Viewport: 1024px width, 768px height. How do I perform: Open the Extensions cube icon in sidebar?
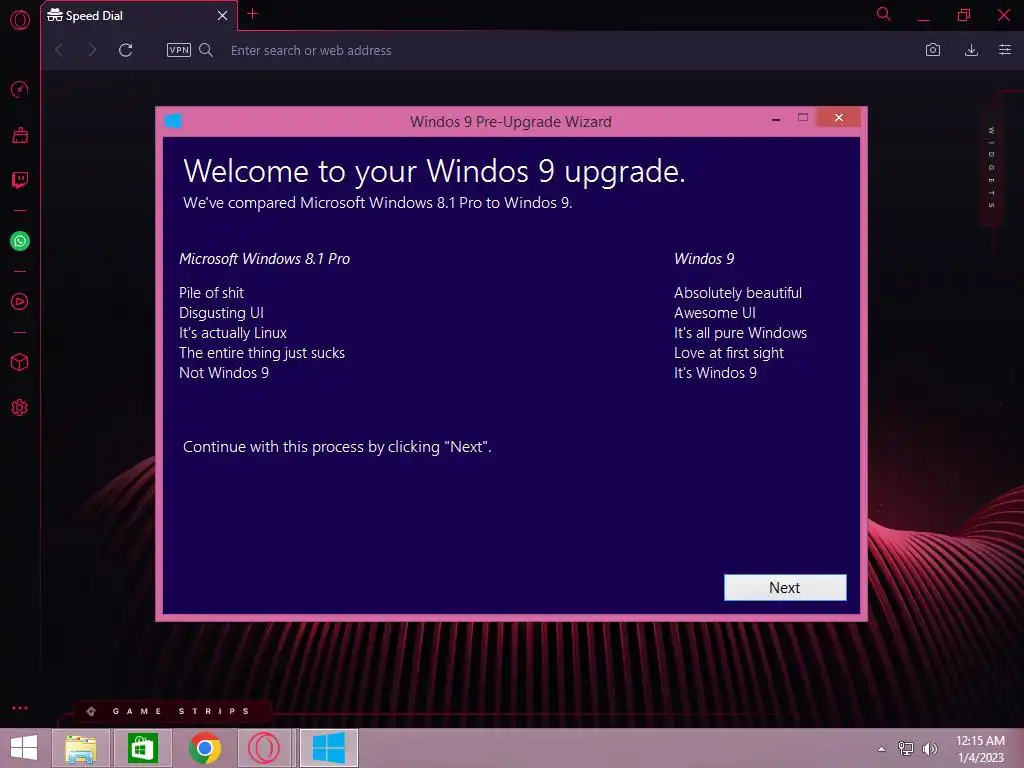click(x=20, y=362)
